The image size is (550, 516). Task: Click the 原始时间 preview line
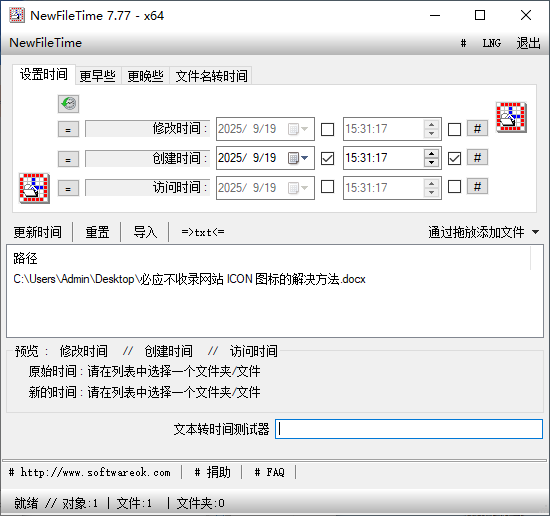[144, 371]
